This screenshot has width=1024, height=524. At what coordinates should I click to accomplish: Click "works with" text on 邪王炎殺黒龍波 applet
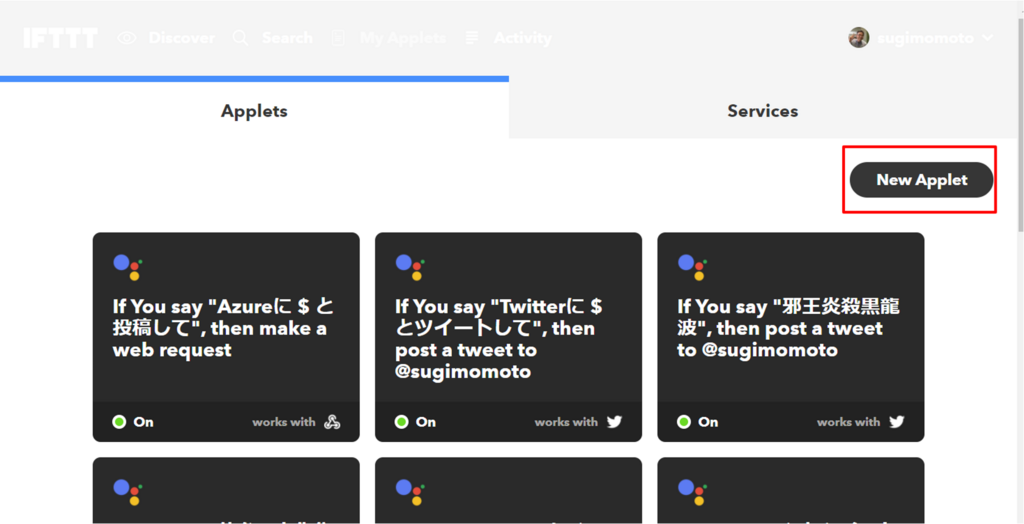pos(848,422)
